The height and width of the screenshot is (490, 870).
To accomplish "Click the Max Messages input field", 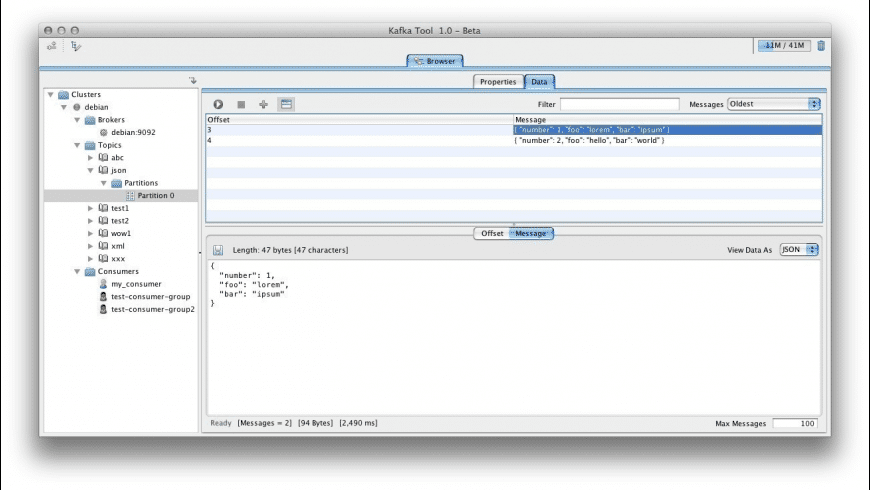I will (795, 423).
